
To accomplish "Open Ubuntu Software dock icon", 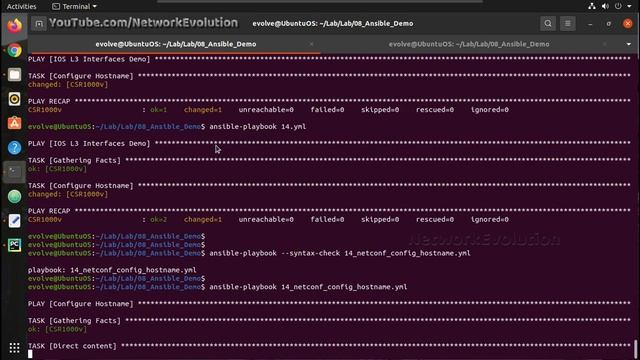I will coord(14,123).
